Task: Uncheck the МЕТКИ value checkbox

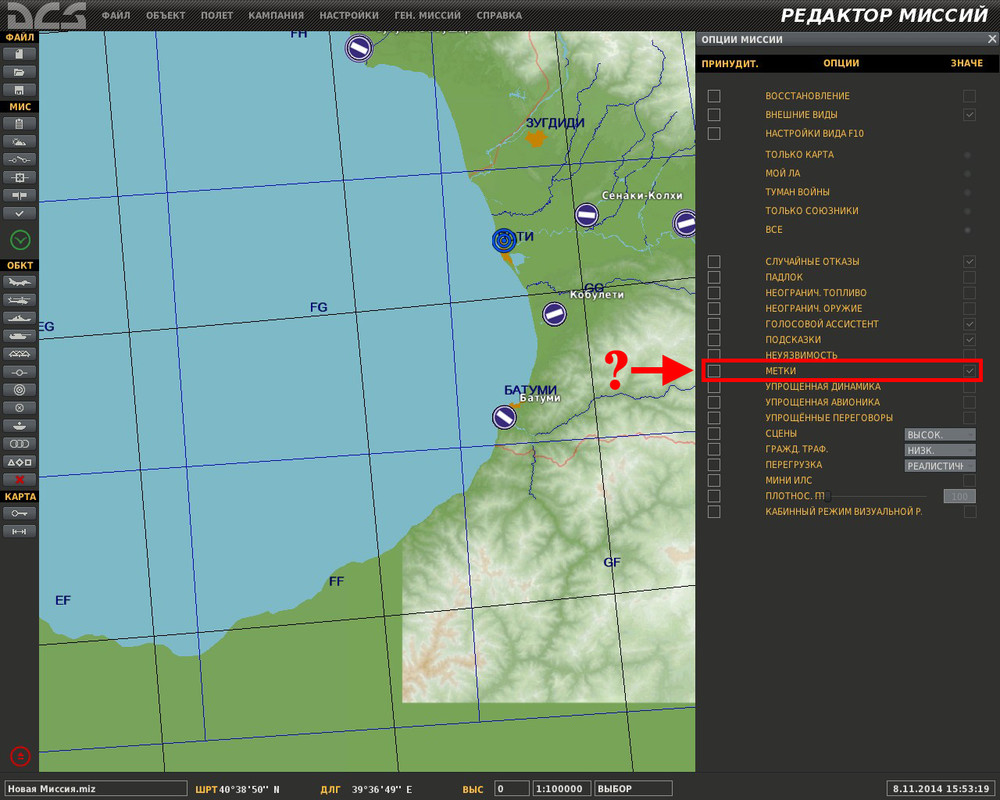Action: [x=969, y=371]
